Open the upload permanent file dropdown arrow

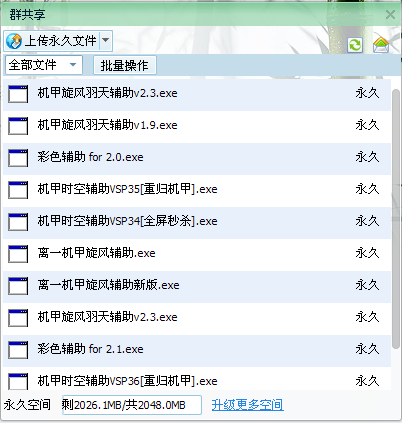click(106, 41)
